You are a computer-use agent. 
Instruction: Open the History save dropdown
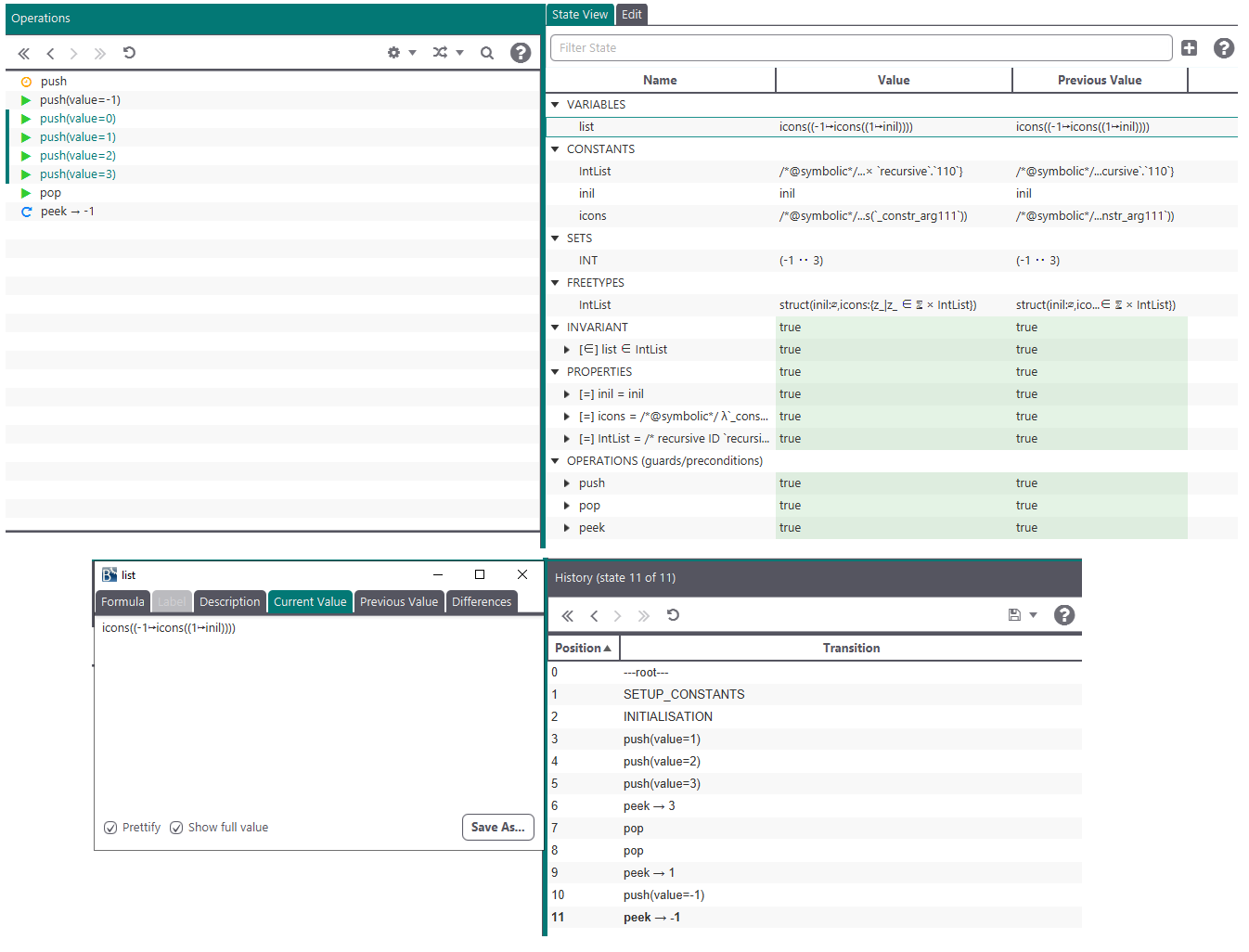click(x=1022, y=615)
